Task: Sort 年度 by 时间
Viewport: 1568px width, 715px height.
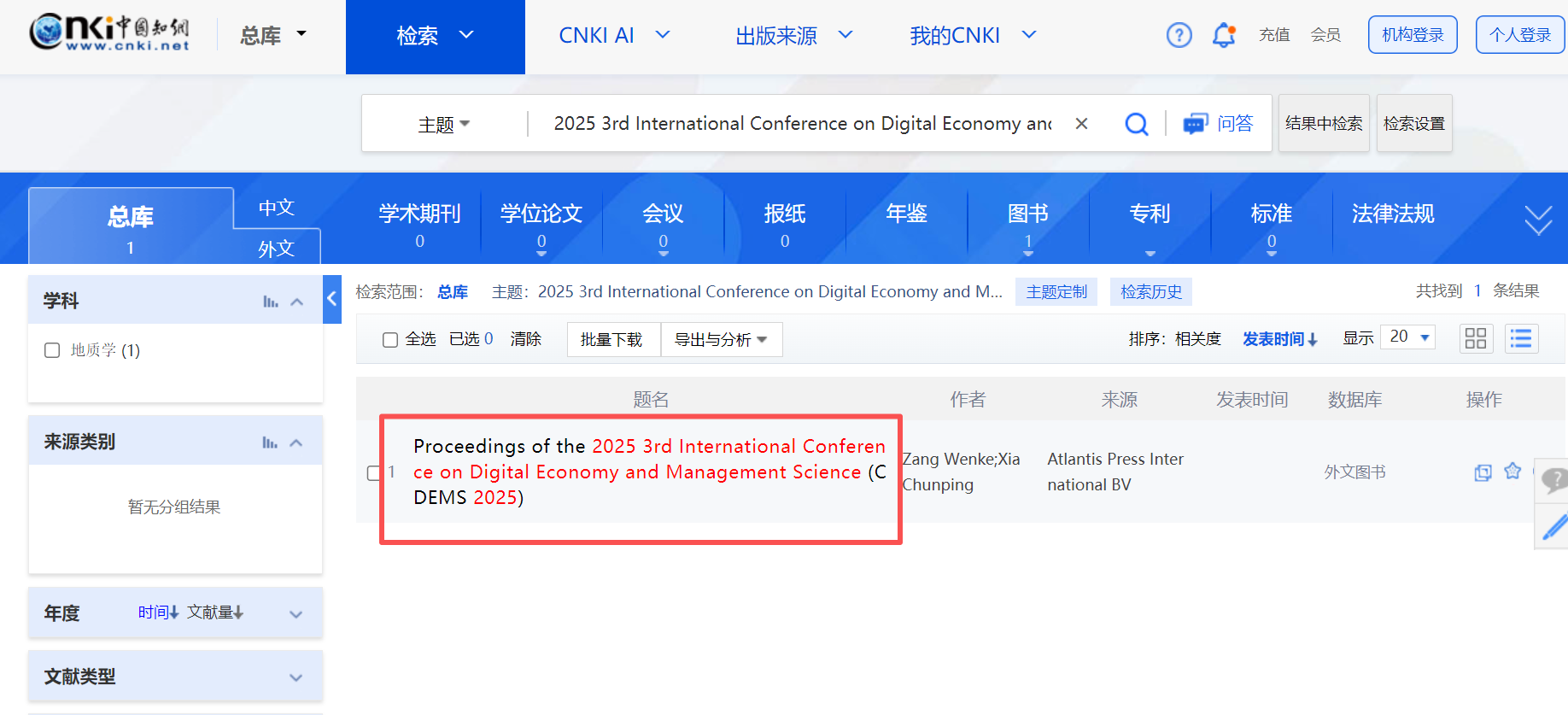Action: (158, 612)
